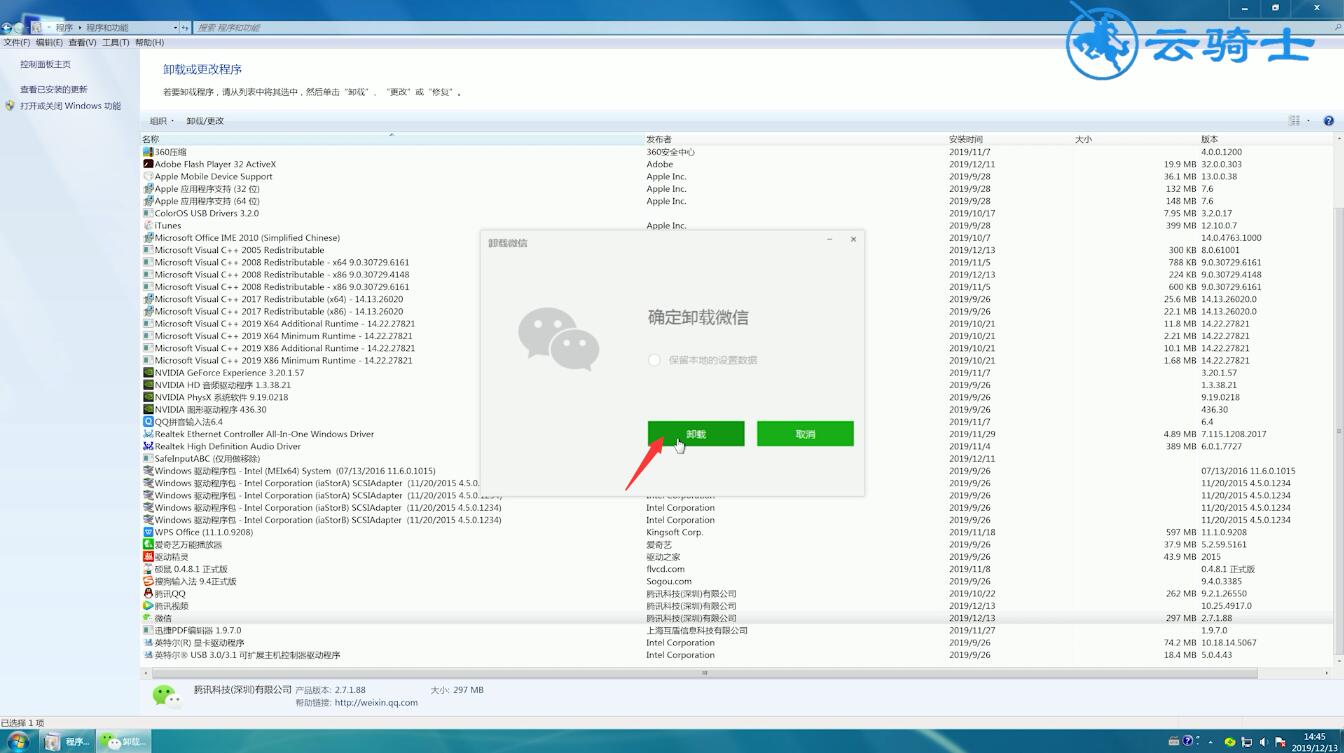Open http://weixin.qq.com help link
Screen dimensions: 1344x753
click(376, 703)
